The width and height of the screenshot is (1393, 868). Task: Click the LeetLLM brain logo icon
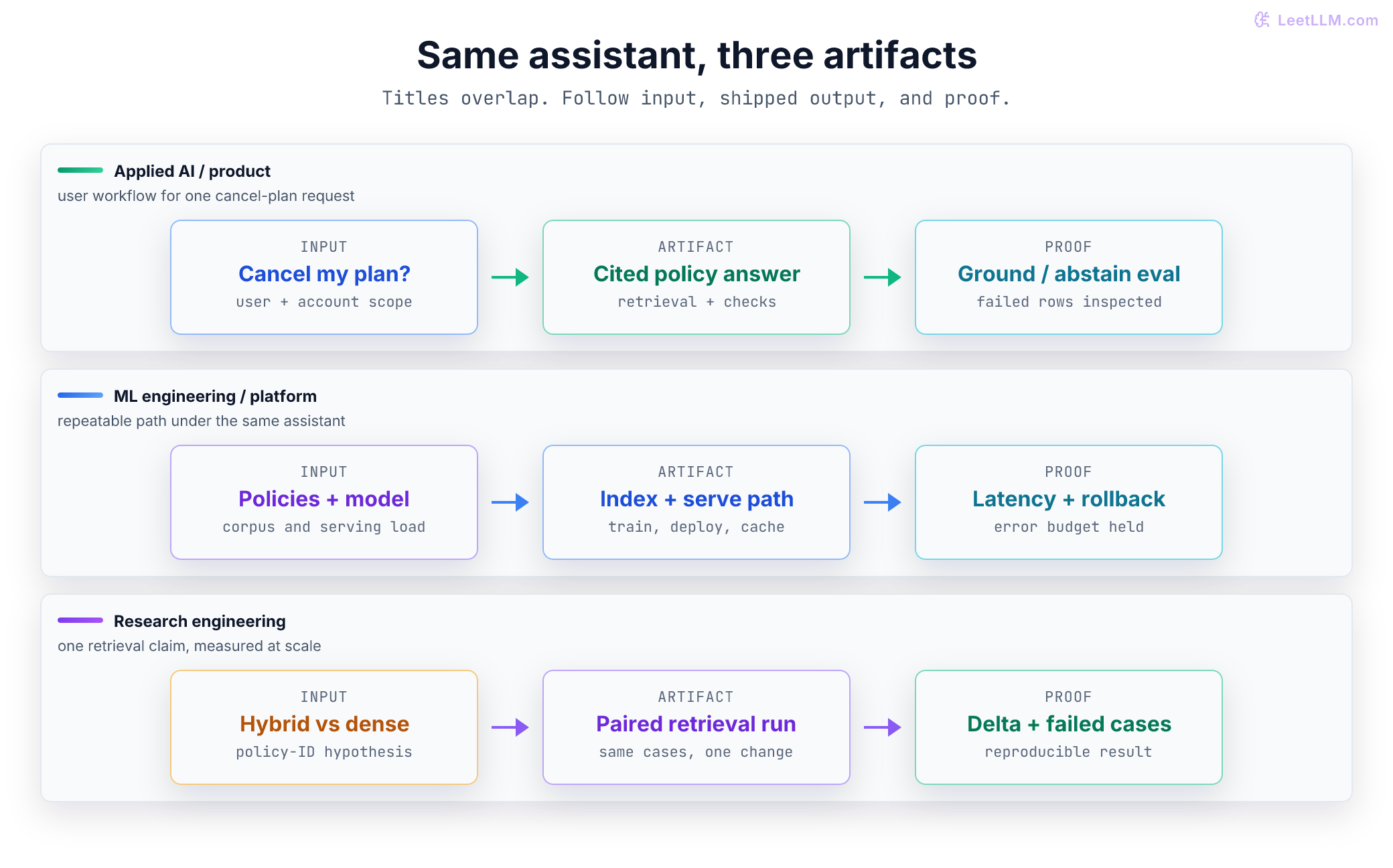1262,20
